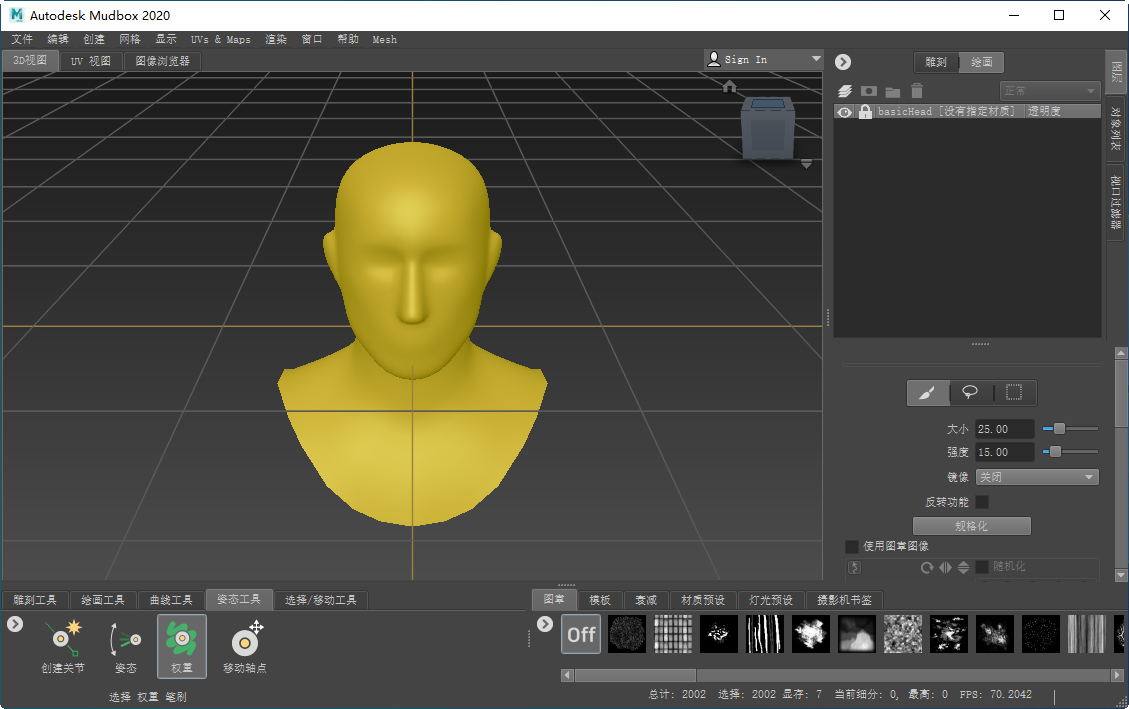Switch layers panel to 绘画 mode
1129x709 pixels.
coord(981,62)
